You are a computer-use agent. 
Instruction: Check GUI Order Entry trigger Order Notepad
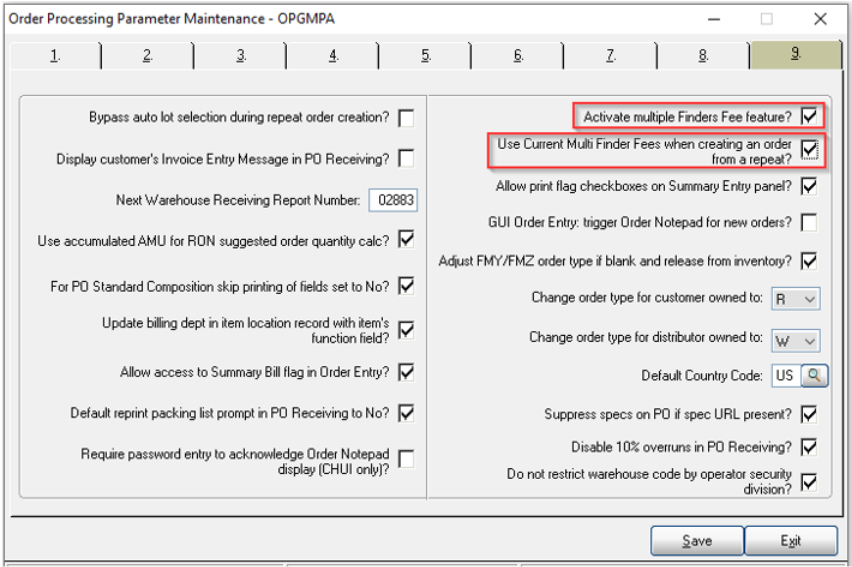pyautogui.click(x=809, y=222)
